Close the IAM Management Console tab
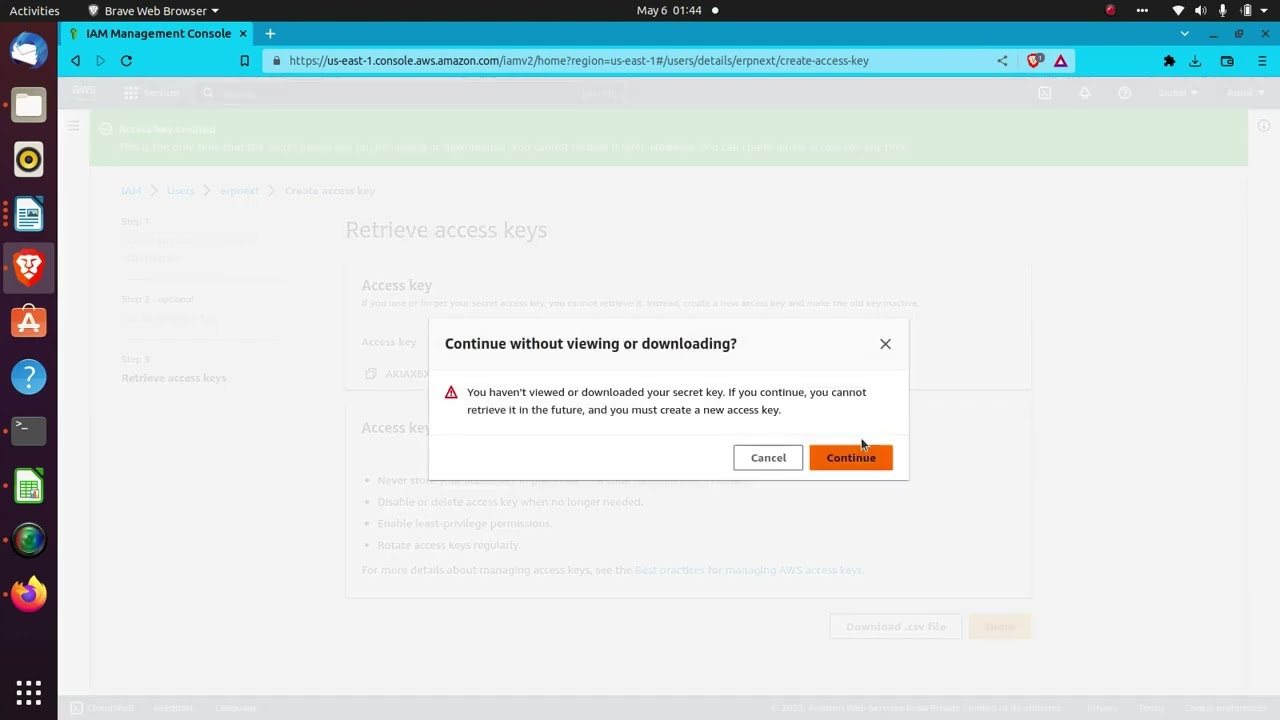This screenshot has height=720, width=1280. [x=243, y=33]
